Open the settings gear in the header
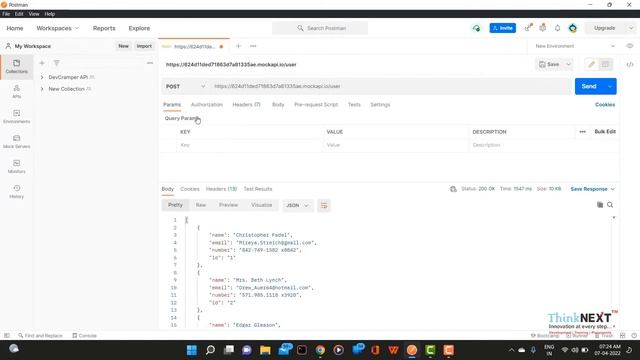The height and width of the screenshot is (360, 640). tap(542, 28)
